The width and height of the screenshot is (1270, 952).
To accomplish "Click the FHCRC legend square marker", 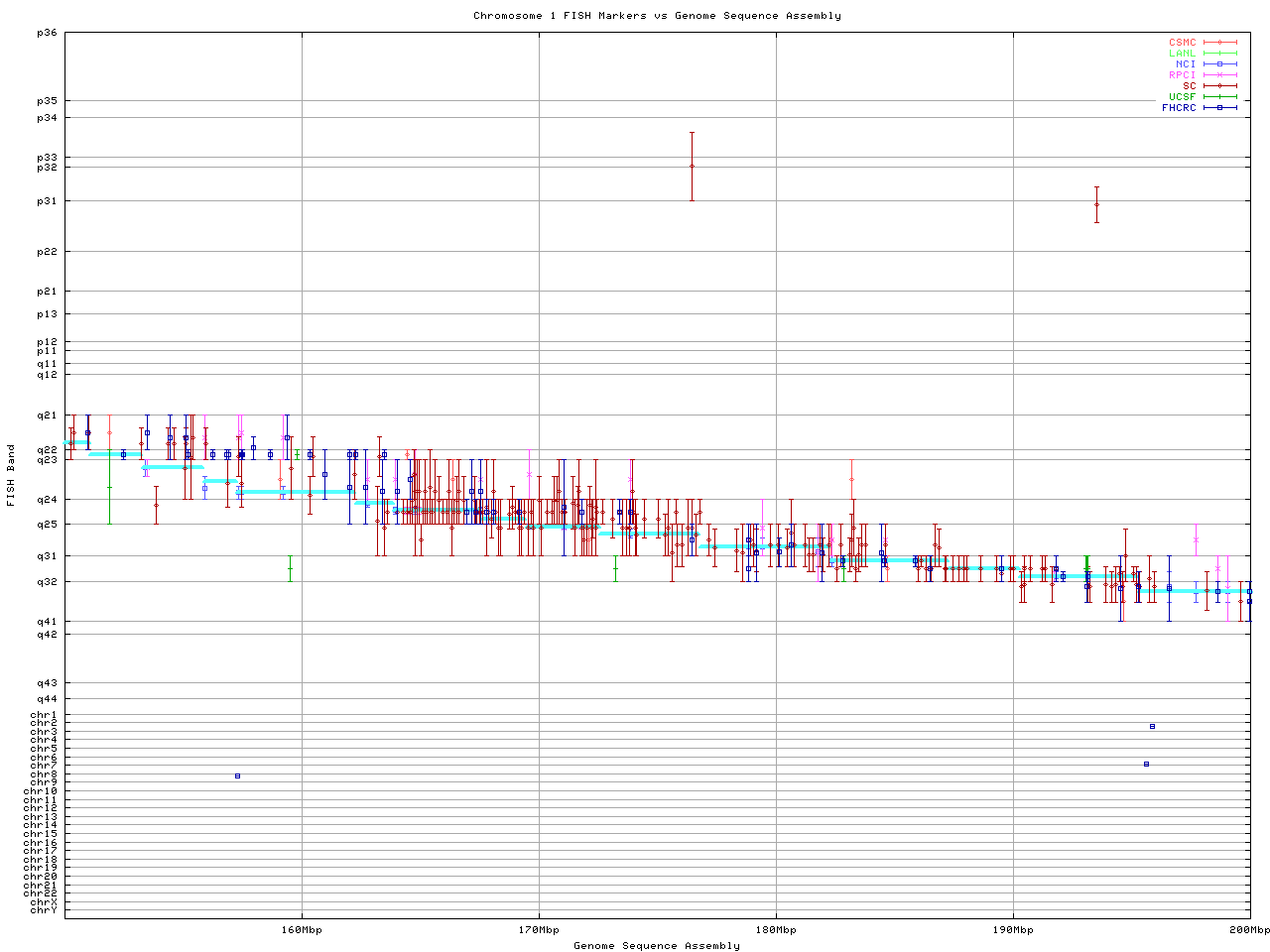I will click(1219, 108).
